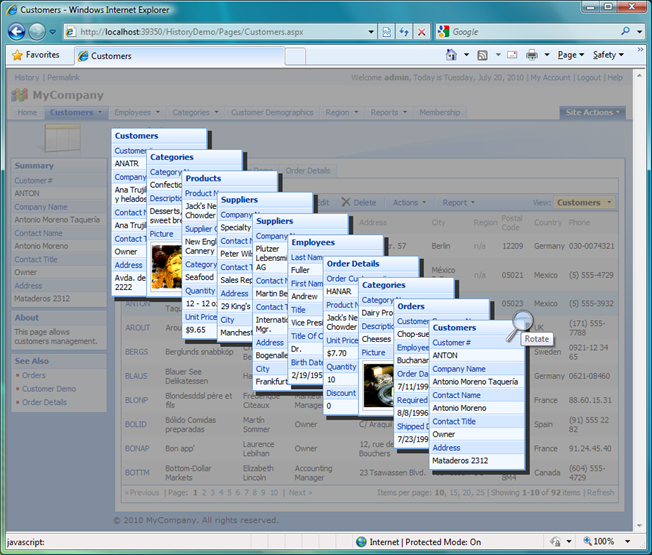Screen dimensions: 652x555
Task: Click the RSS feeds icon
Action: coord(482,55)
